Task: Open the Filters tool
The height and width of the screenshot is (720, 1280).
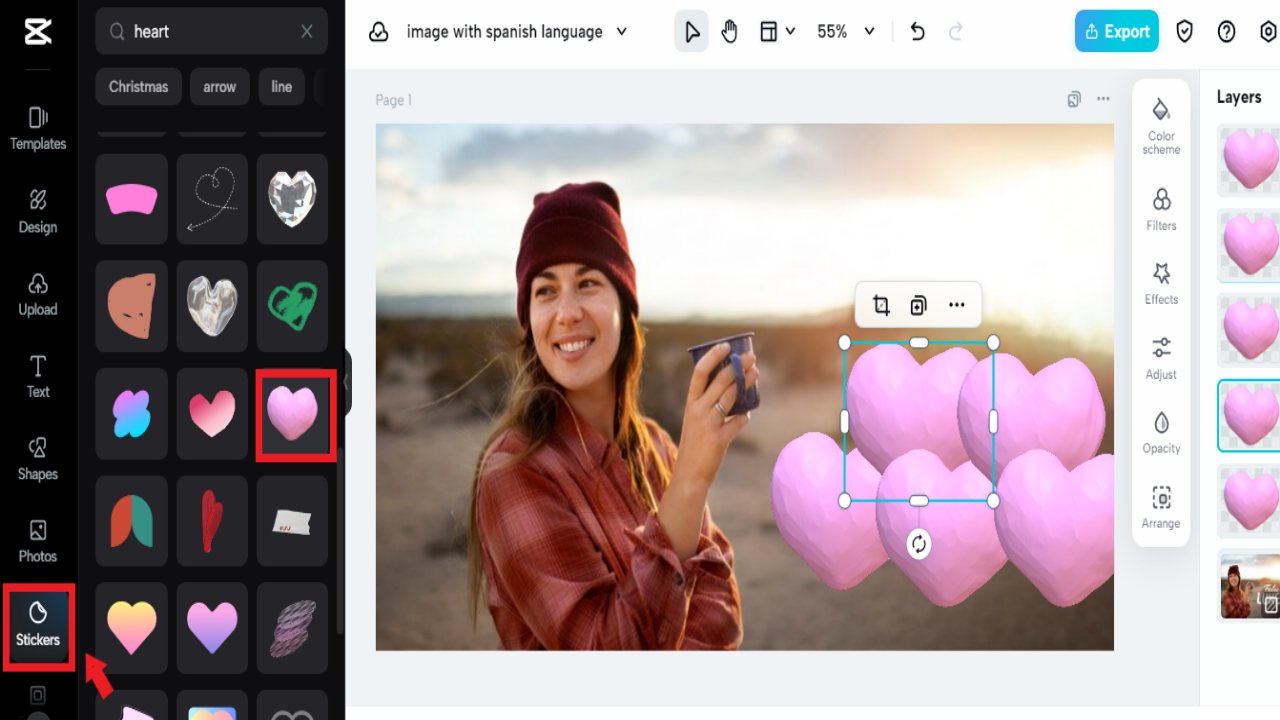Action: (1161, 209)
